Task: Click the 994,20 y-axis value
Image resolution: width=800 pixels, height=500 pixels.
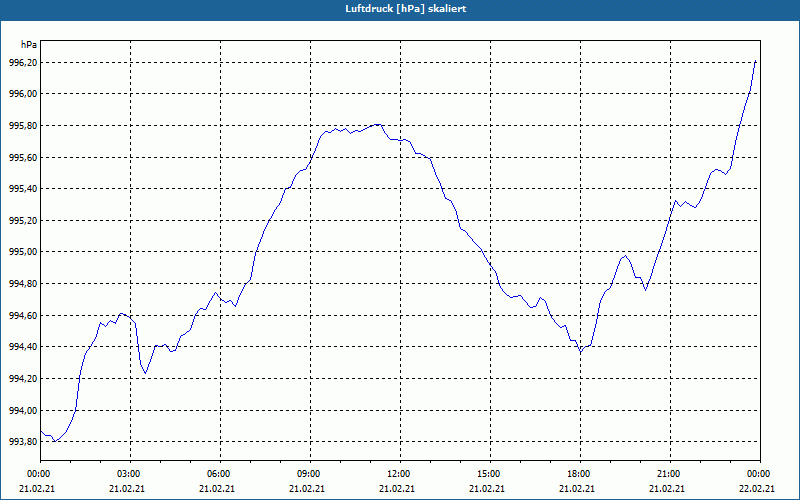Action: [23, 379]
